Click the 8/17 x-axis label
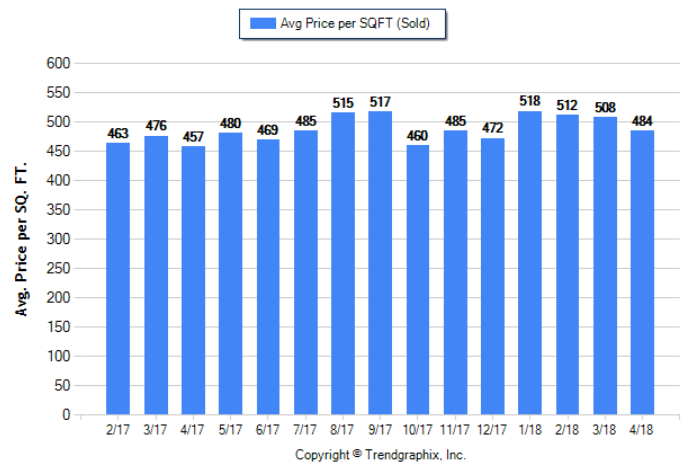The width and height of the screenshot is (699, 472). tap(342, 430)
